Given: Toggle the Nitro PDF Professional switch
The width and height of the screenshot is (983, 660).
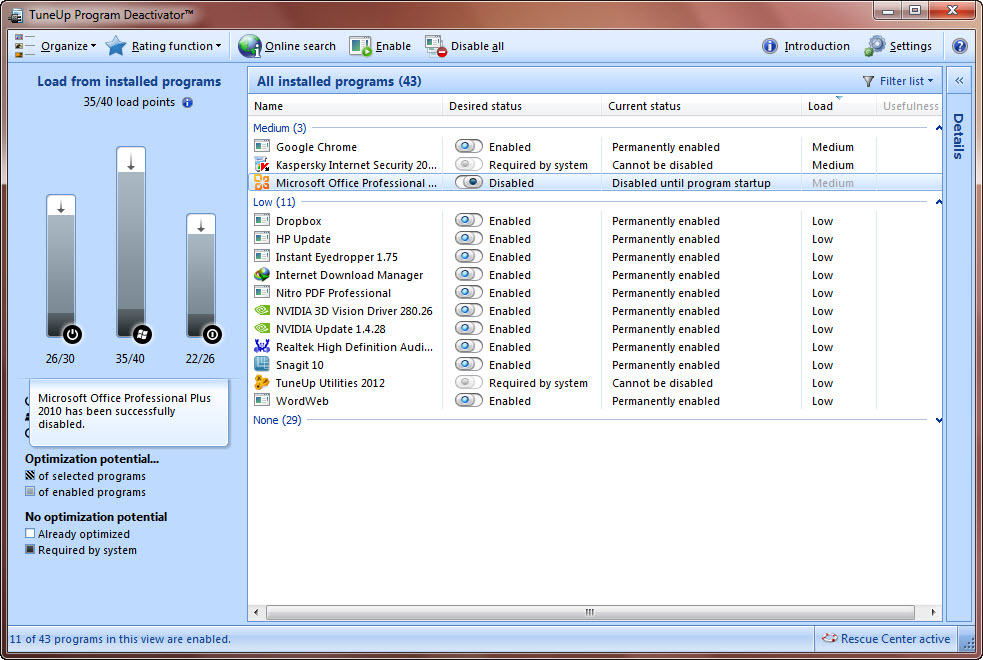Looking at the screenshot, I should pos(468,293).
